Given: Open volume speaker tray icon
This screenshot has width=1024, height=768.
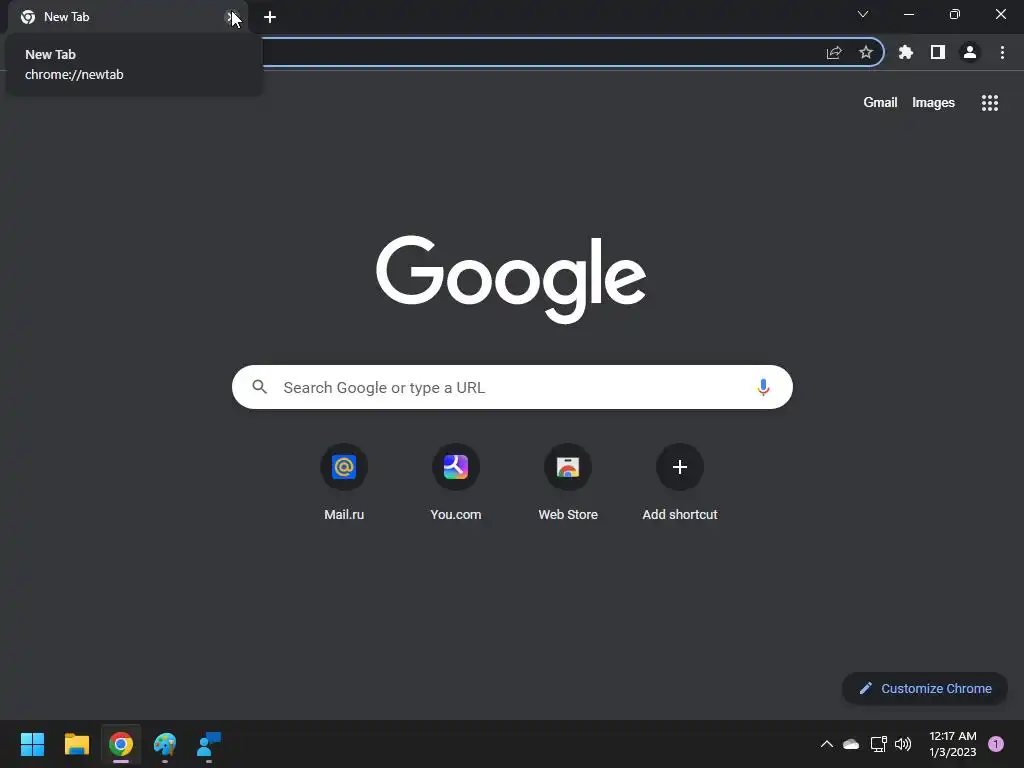Looking at the screenshot, I should 903,744.
